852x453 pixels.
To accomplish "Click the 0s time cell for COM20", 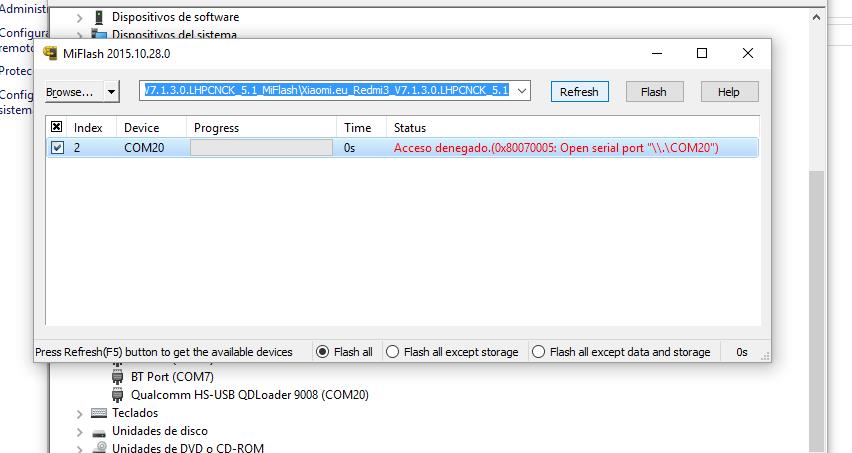I will pos(349,148).
